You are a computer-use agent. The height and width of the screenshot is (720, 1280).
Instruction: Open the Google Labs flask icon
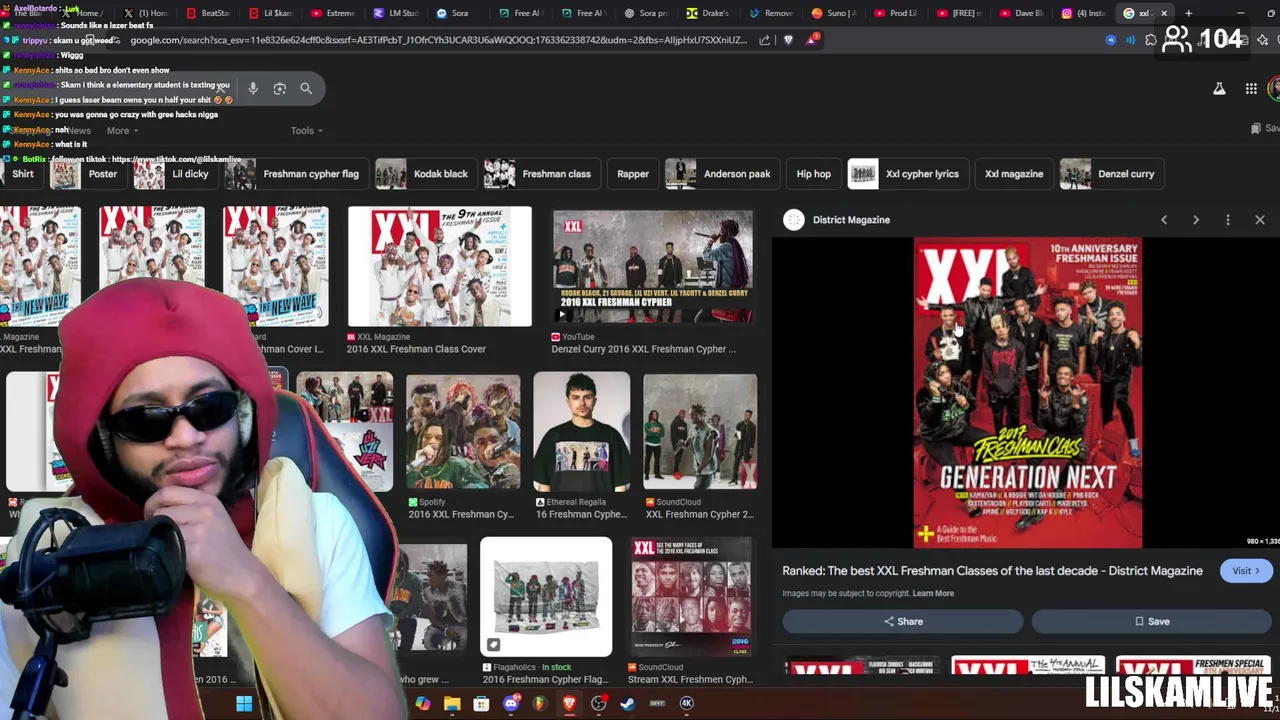pyautogui.click(x=1219, y=89)
